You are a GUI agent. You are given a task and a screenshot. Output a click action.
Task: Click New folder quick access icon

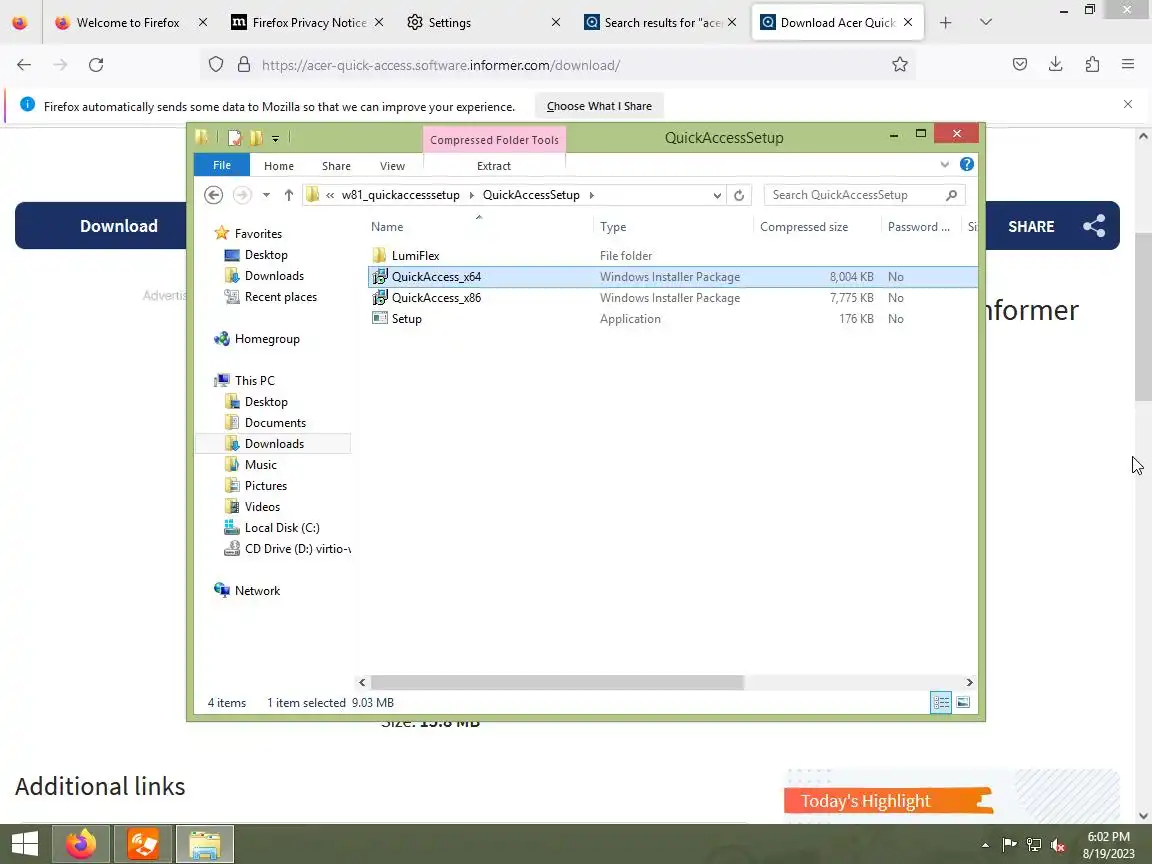[256, 137]
